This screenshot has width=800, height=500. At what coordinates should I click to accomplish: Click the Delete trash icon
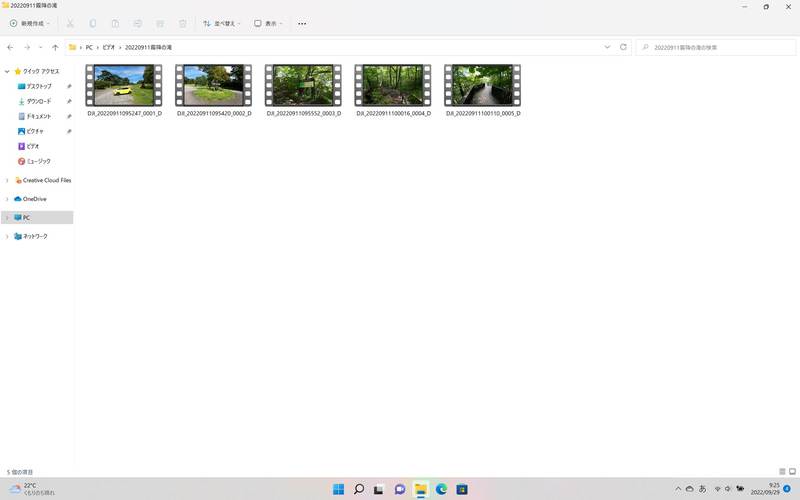[x=183, y=23]
